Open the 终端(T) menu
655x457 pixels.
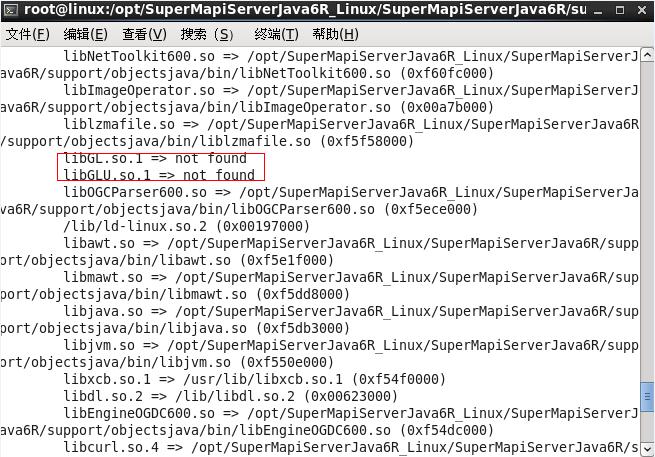click(276, 34)
